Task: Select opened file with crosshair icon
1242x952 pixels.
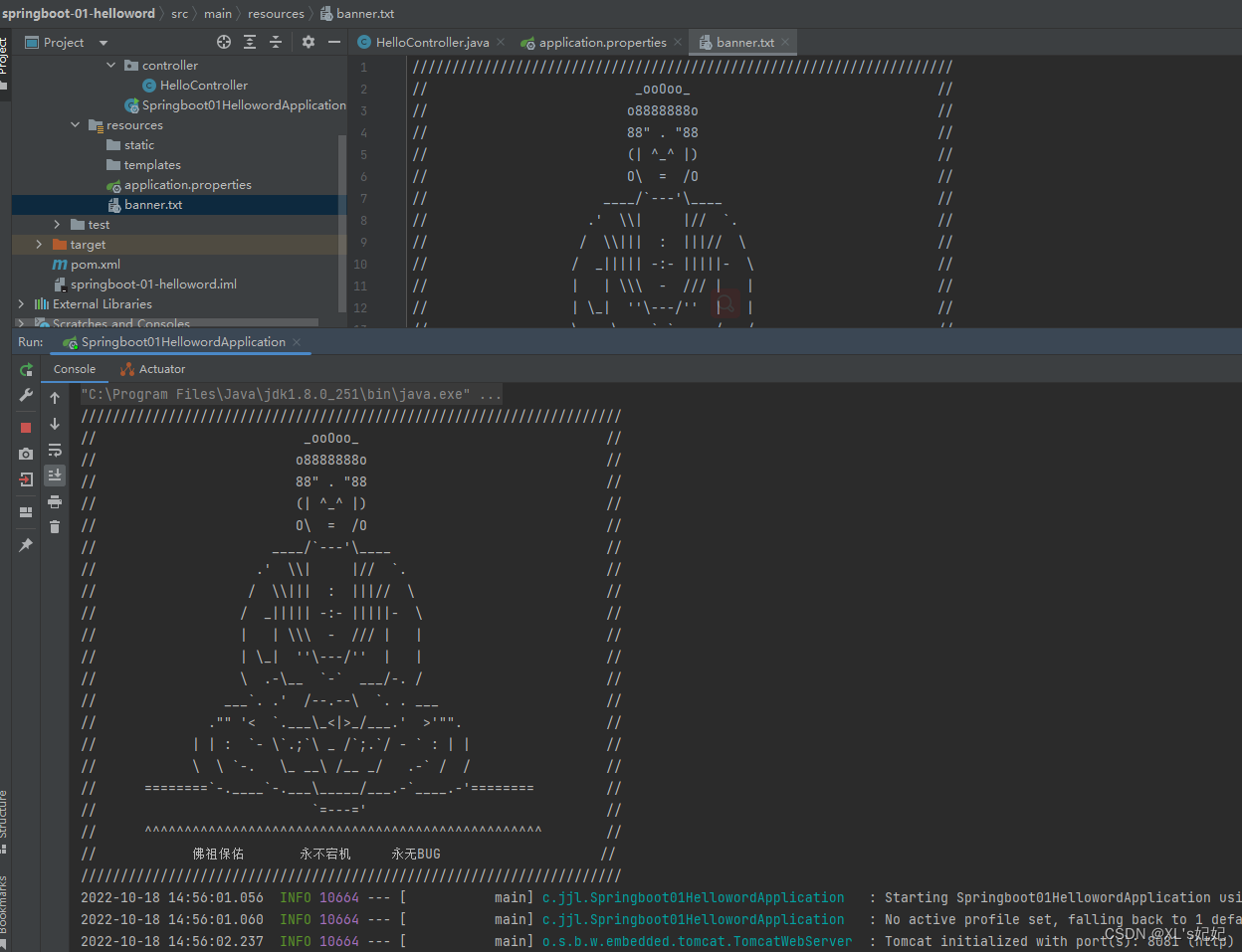Action: coord(223,42)
